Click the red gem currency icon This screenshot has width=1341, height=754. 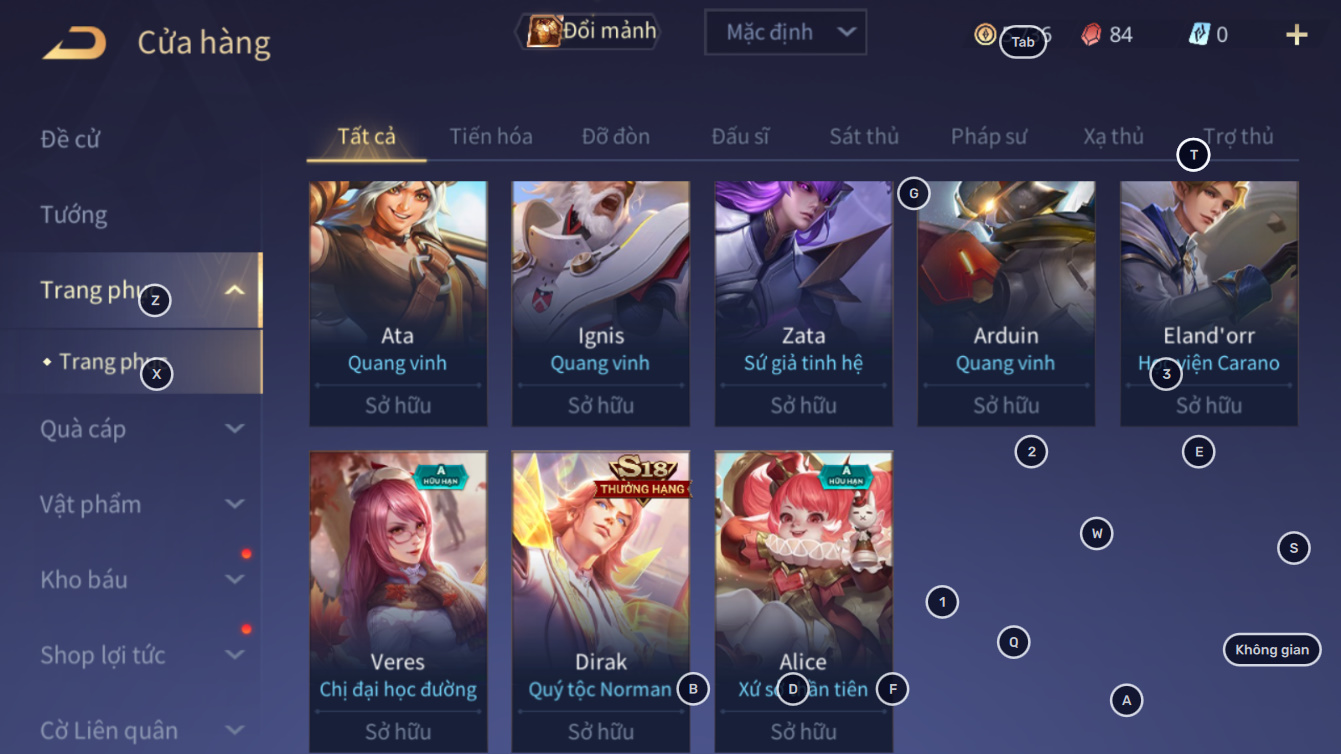tap(1091, 35)
